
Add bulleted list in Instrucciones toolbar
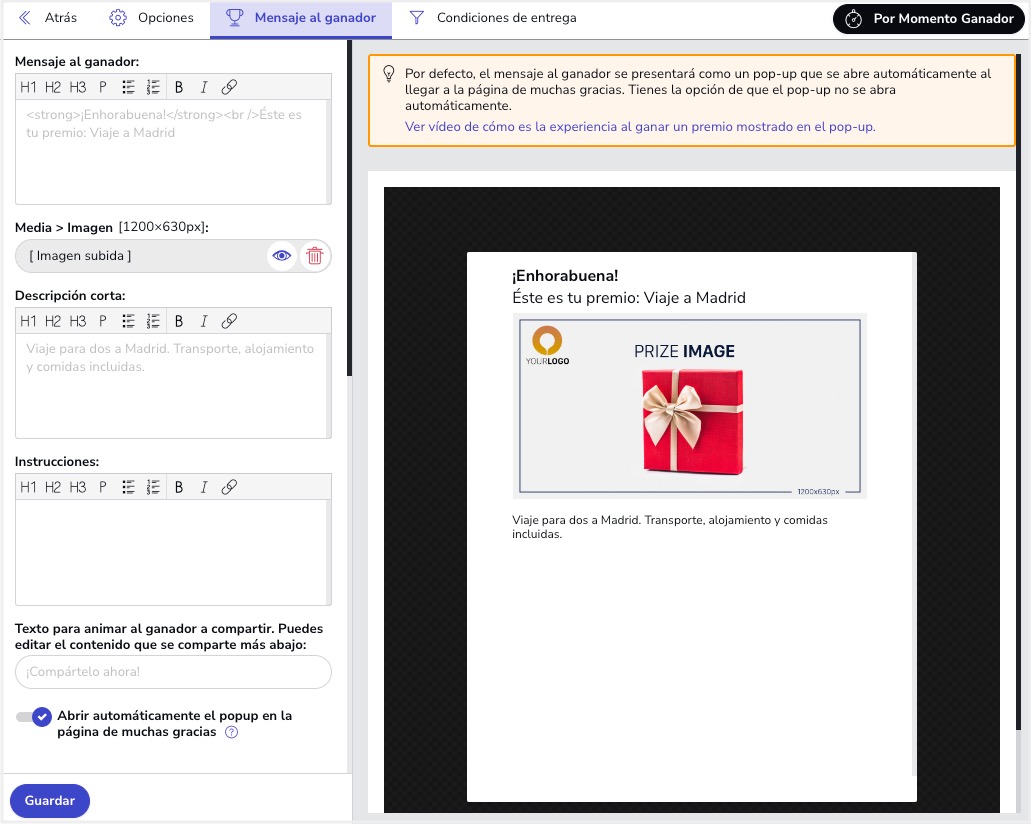(128, 487)
